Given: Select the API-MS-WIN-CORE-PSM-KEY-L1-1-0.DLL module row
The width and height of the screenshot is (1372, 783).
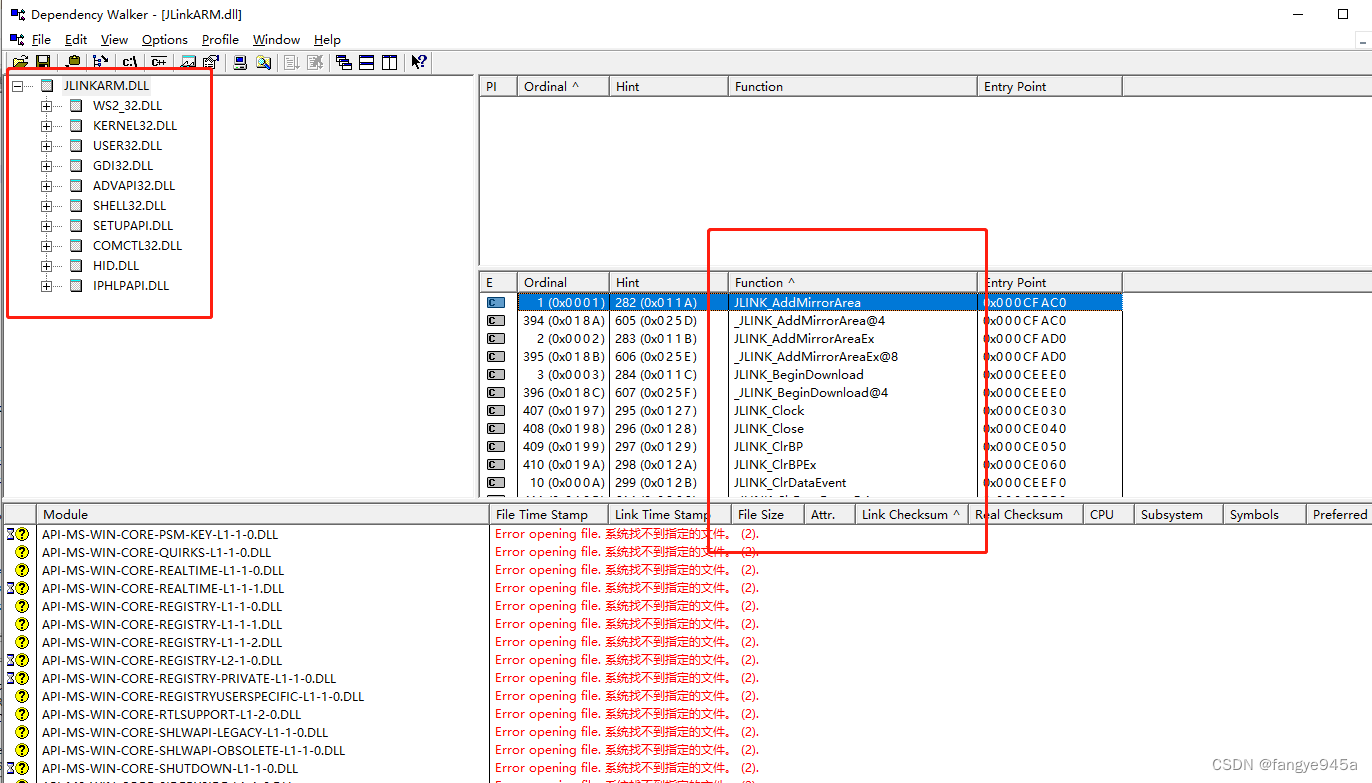Looking at the screenshot, I should [686, 534].
